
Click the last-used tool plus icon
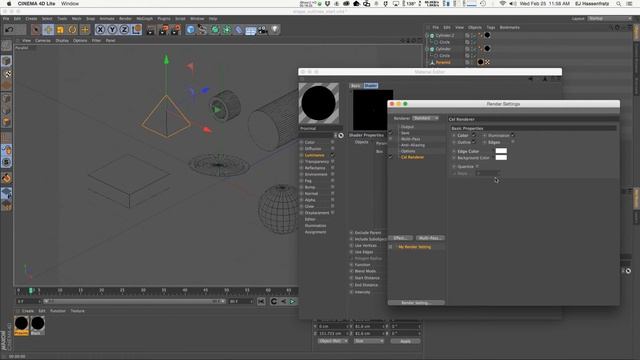[85, 29]
